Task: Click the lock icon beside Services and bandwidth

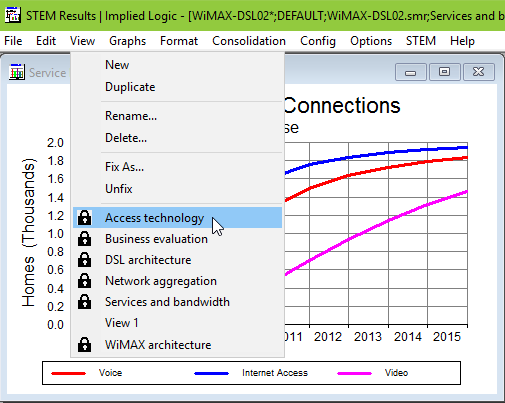Action: [84, 302]
